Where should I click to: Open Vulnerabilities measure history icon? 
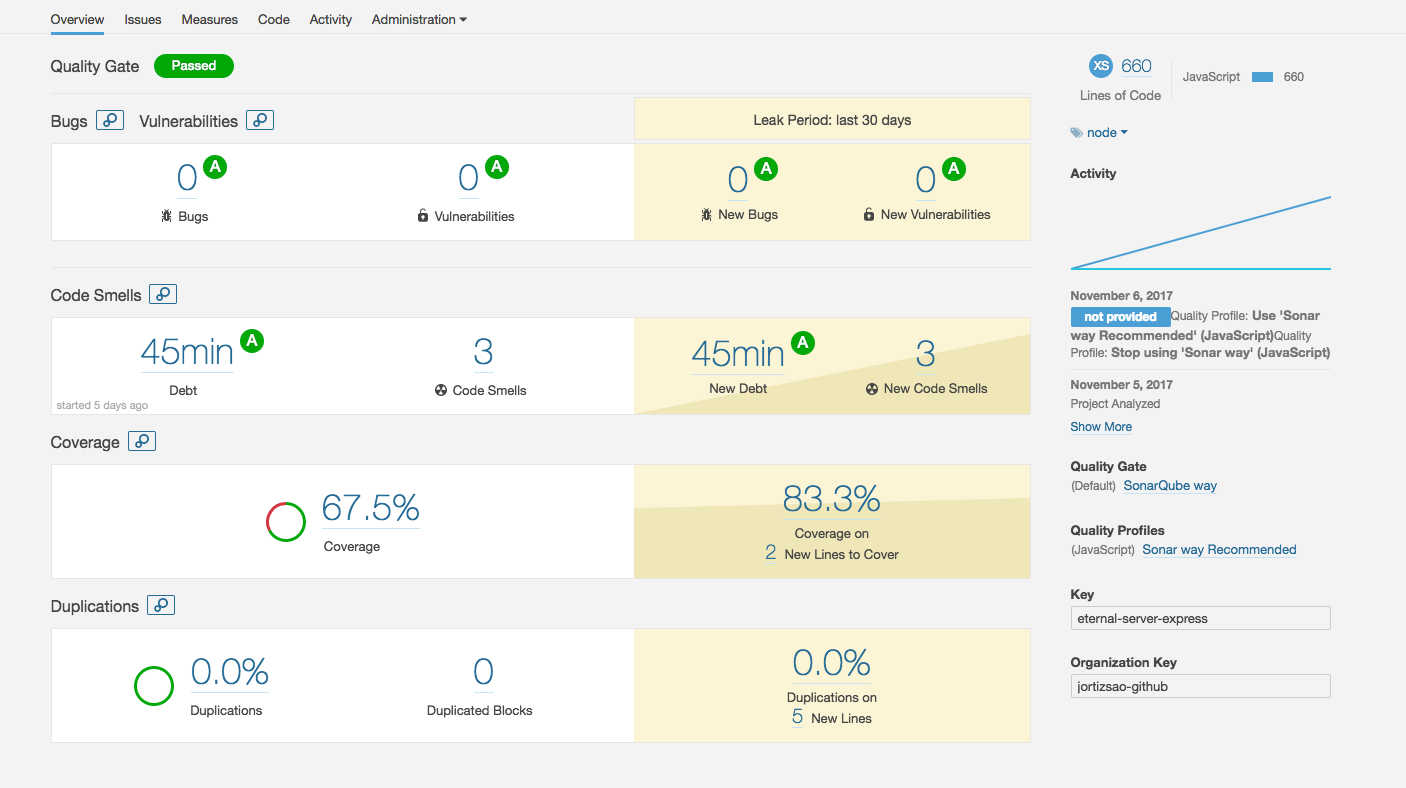pyautogui.click(x=260, y=120)
